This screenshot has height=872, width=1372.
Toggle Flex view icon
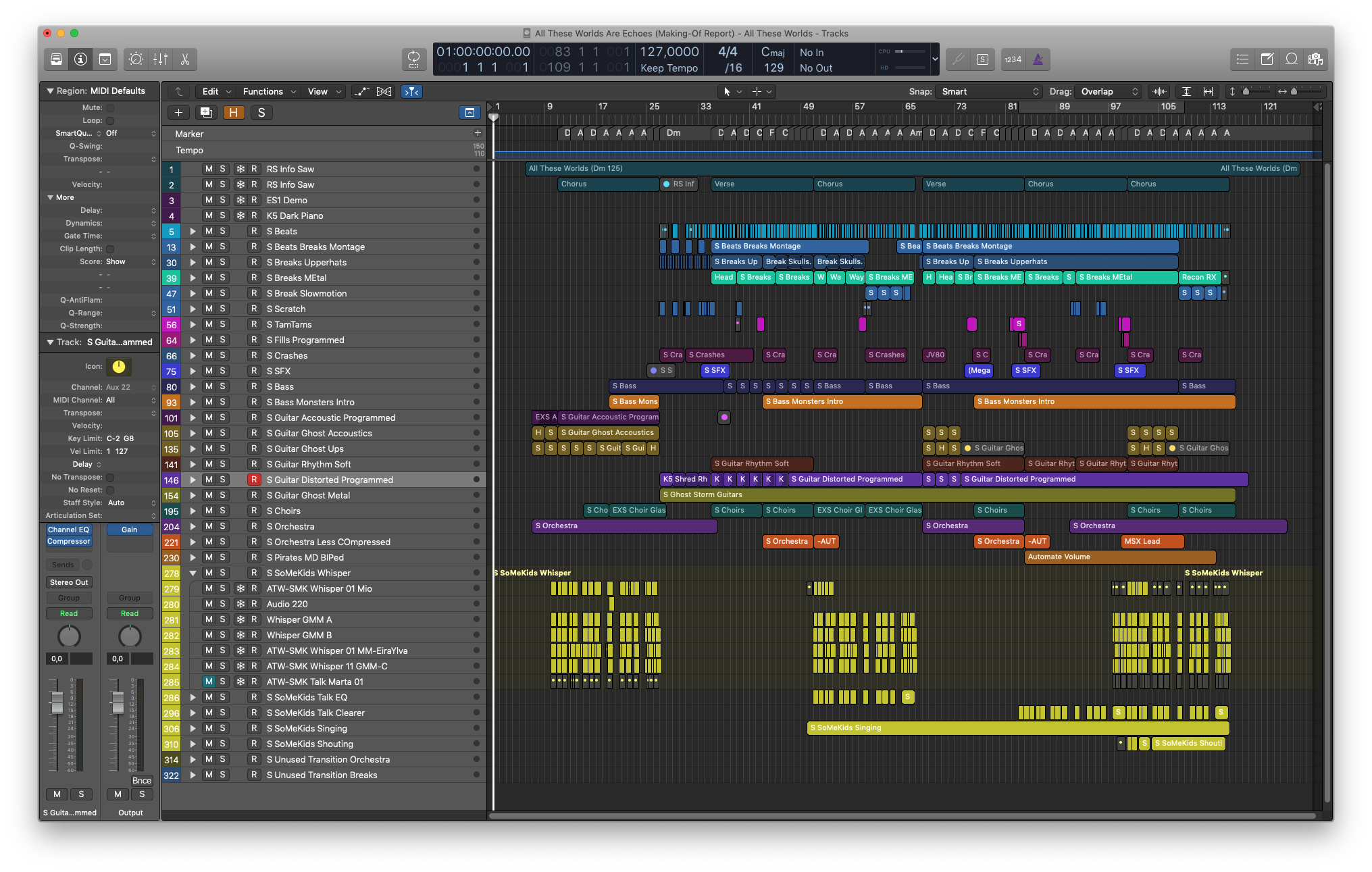(x=384, y=92)
